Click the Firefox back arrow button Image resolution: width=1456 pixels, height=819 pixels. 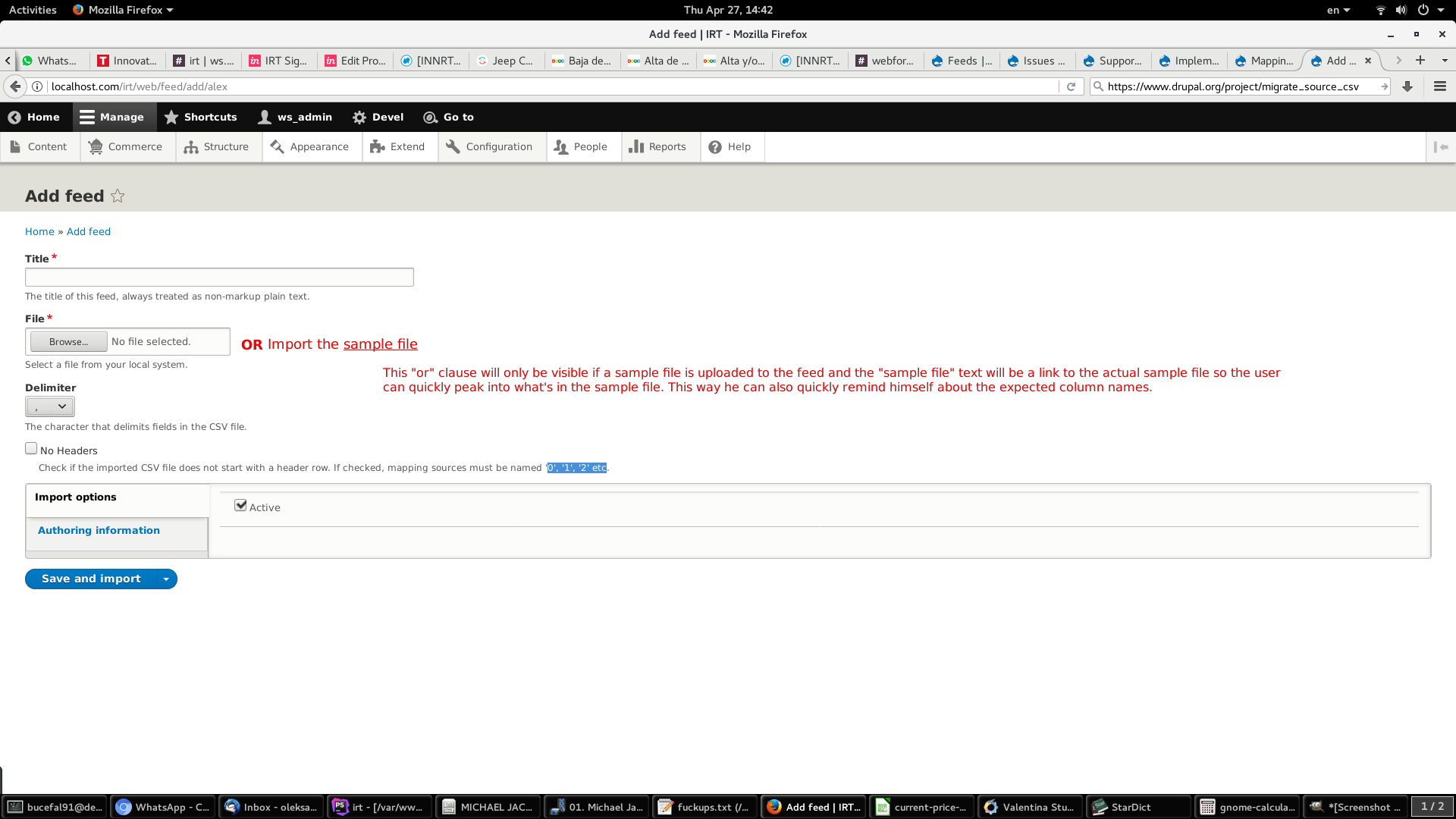[x=15, y=86]
